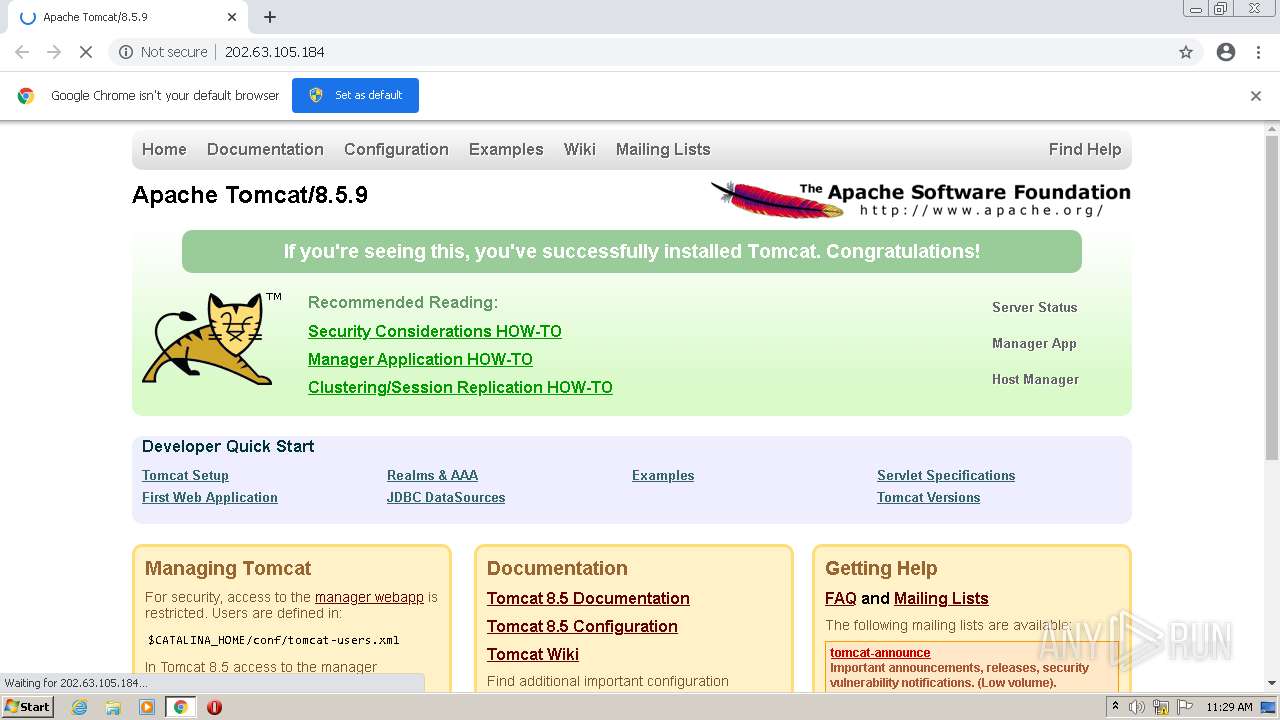The image size is (1280, 720).
Task: Click the taskbar clock 11:29 AM
Action: pos(1229,707)
